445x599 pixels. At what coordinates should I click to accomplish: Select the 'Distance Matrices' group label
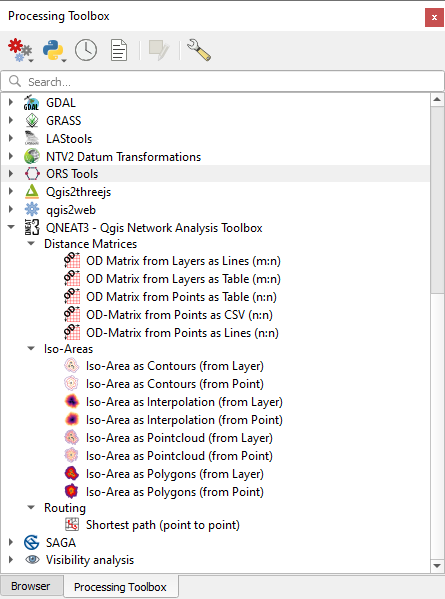pyautogui.click(x=91, y=244)
